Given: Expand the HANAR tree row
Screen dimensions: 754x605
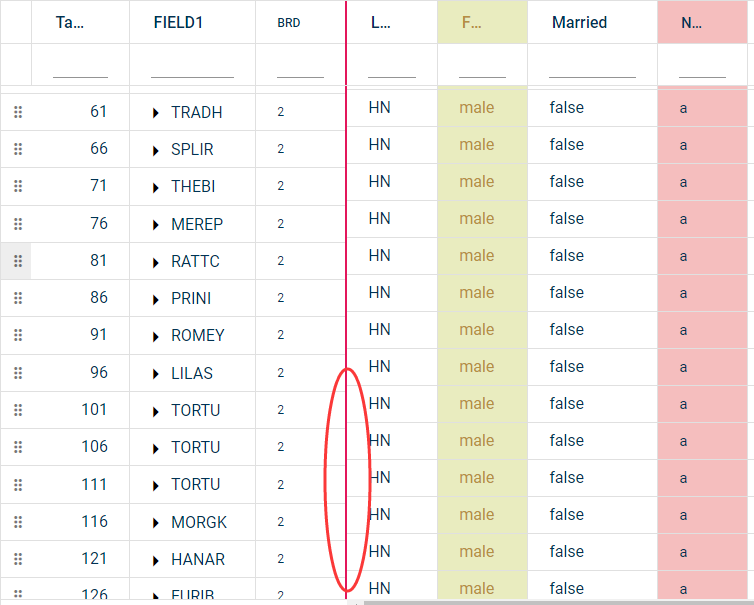Looking at the screenshot, I should [x=156, y=560].
